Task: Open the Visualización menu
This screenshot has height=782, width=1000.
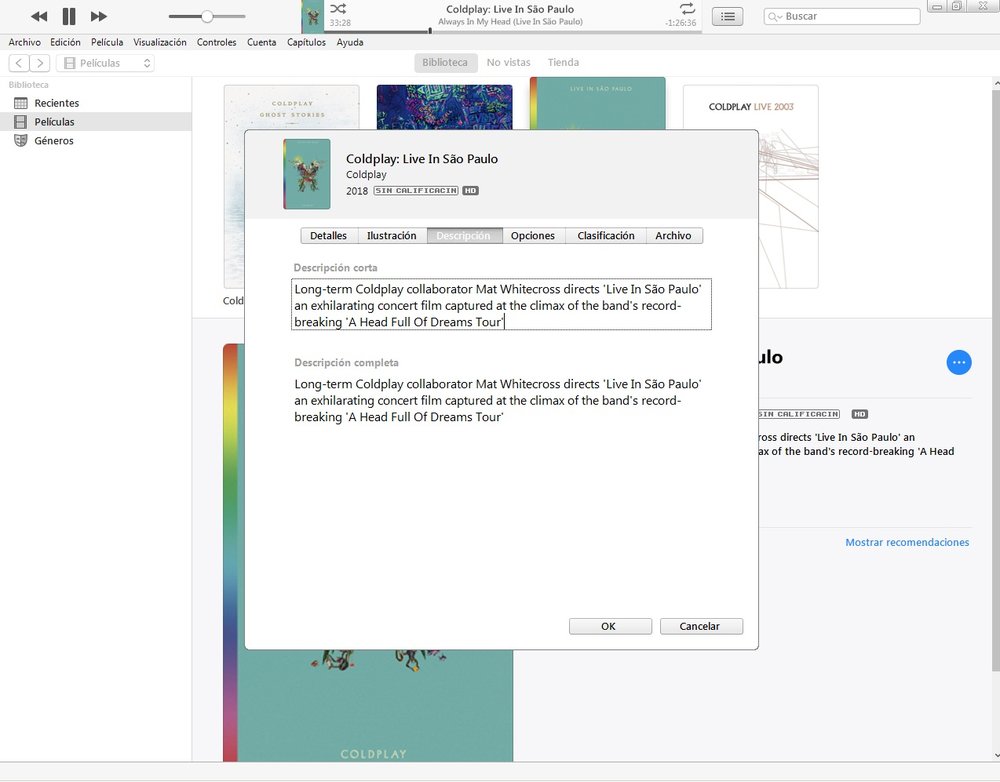Action: click(159, 42)
